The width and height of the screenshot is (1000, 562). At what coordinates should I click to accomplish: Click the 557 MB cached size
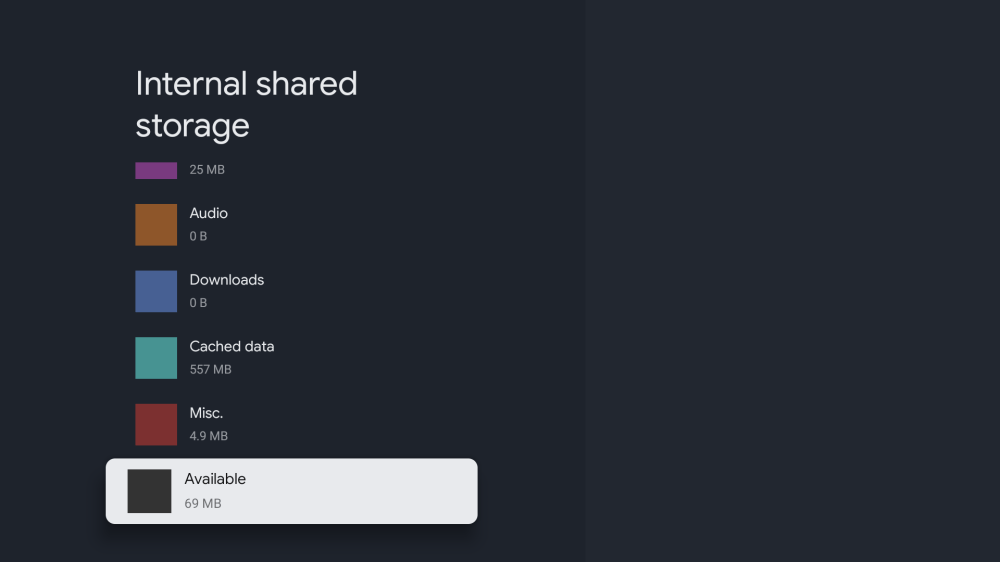(210, 369)
